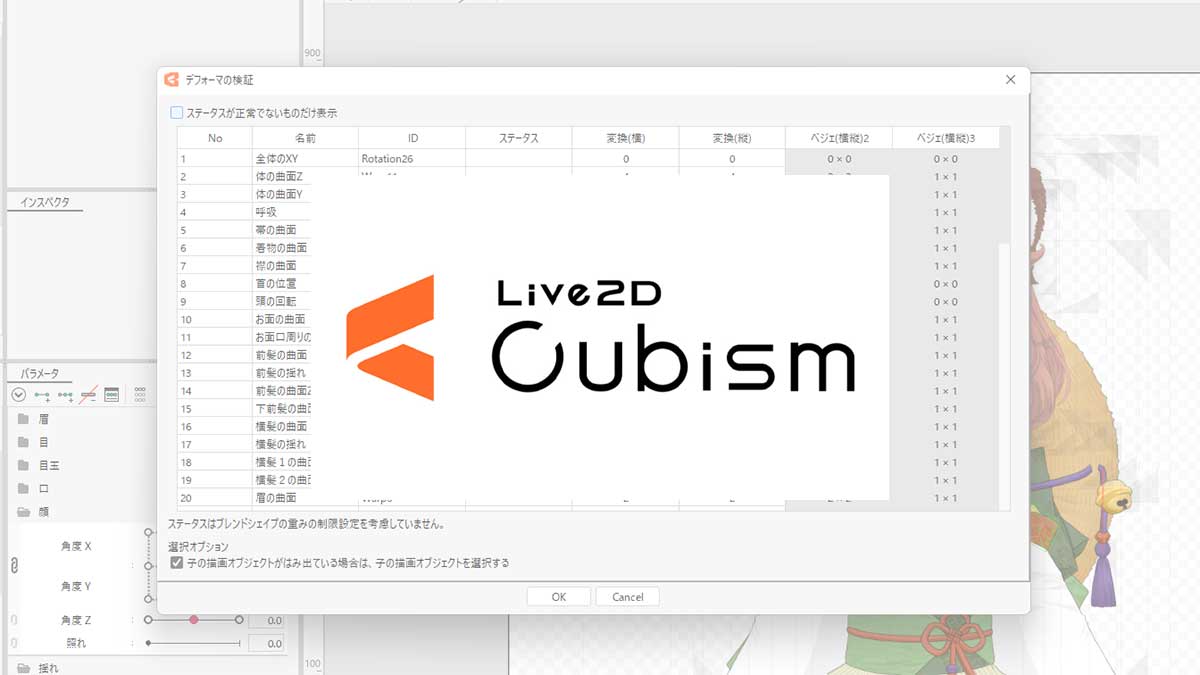
Task: Expand the 口 parameter folder
Action: click(x=23, y=489)
